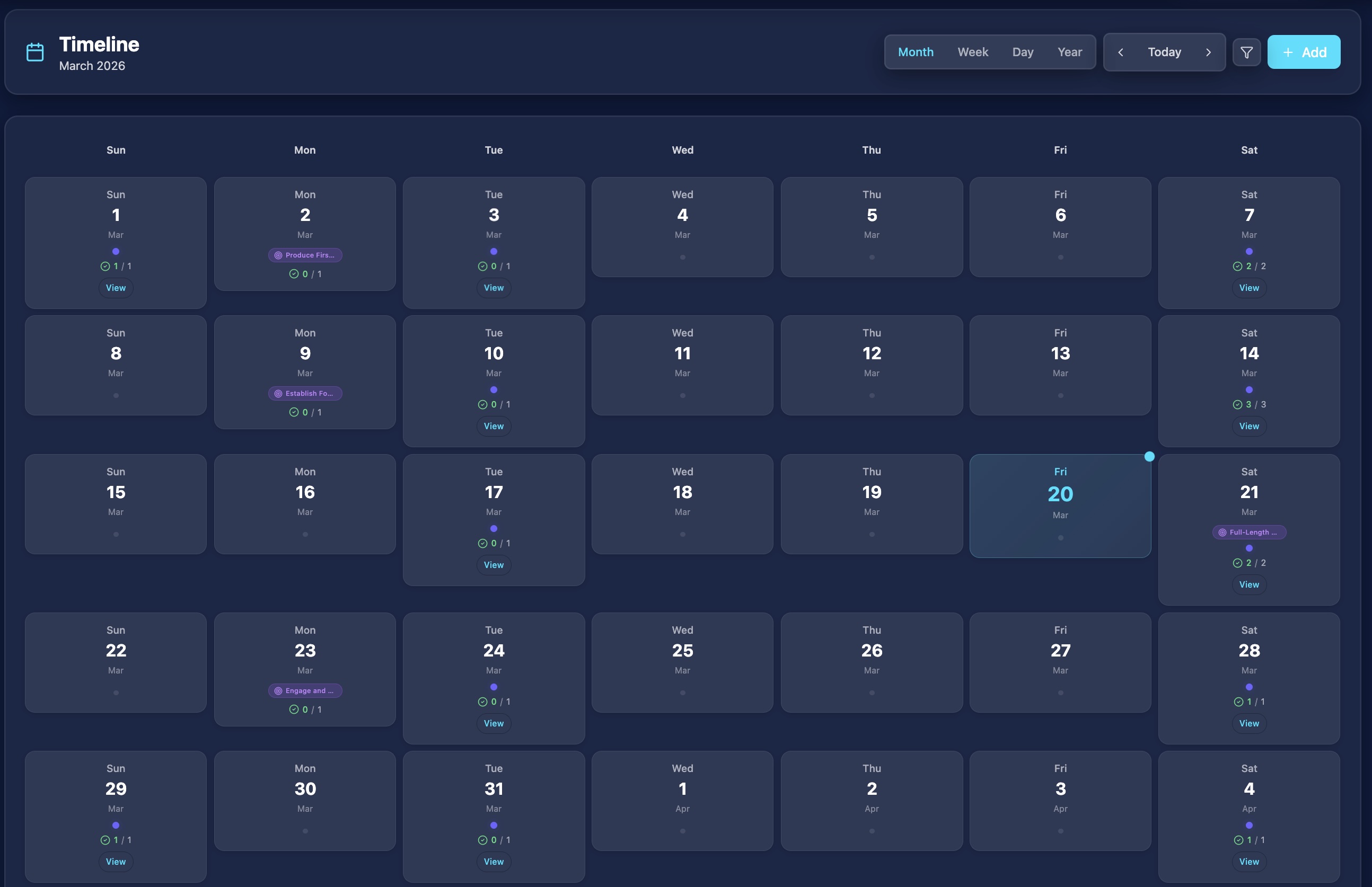Image resolution: width=1372 pixels, height=887 pixels.
Task: Click the 0/1 task check on Mon 9
Action: [x=305, y=412]
